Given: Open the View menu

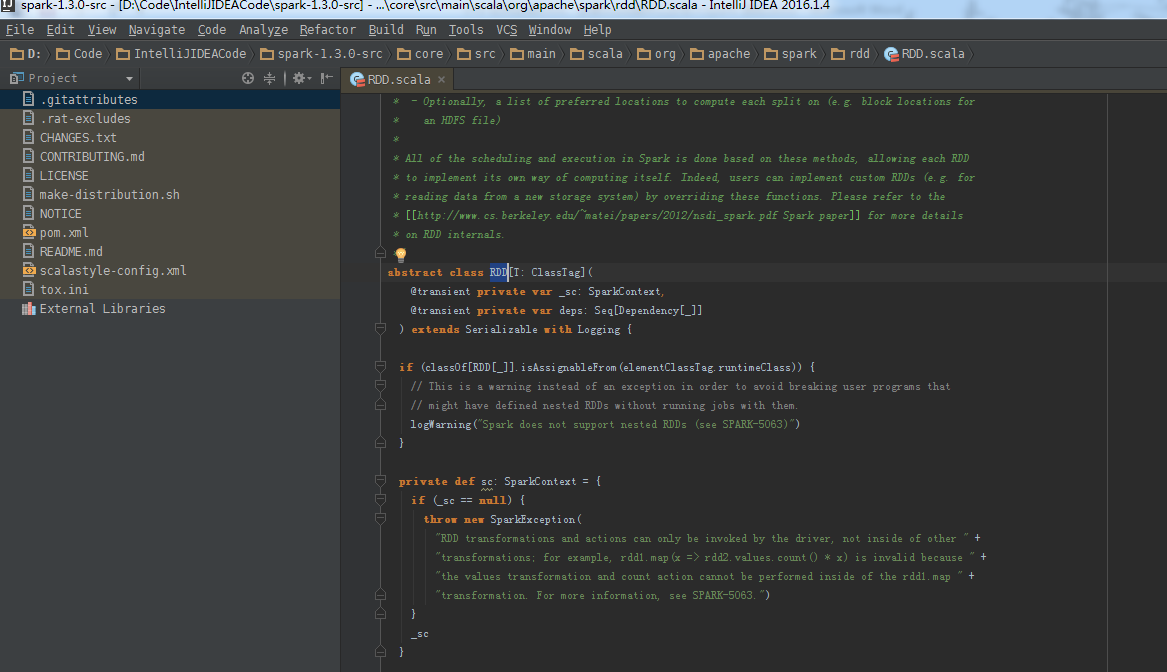Looking at the screenshot, I should pyautogui.click(x=102, y=30).
